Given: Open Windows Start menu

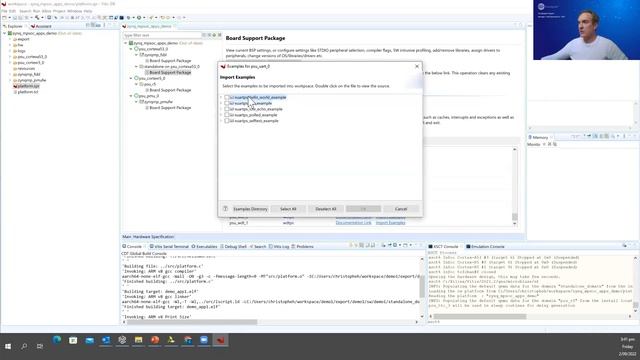Looking at the screenshot, I should pyautogui.click(x=8, y=347).
